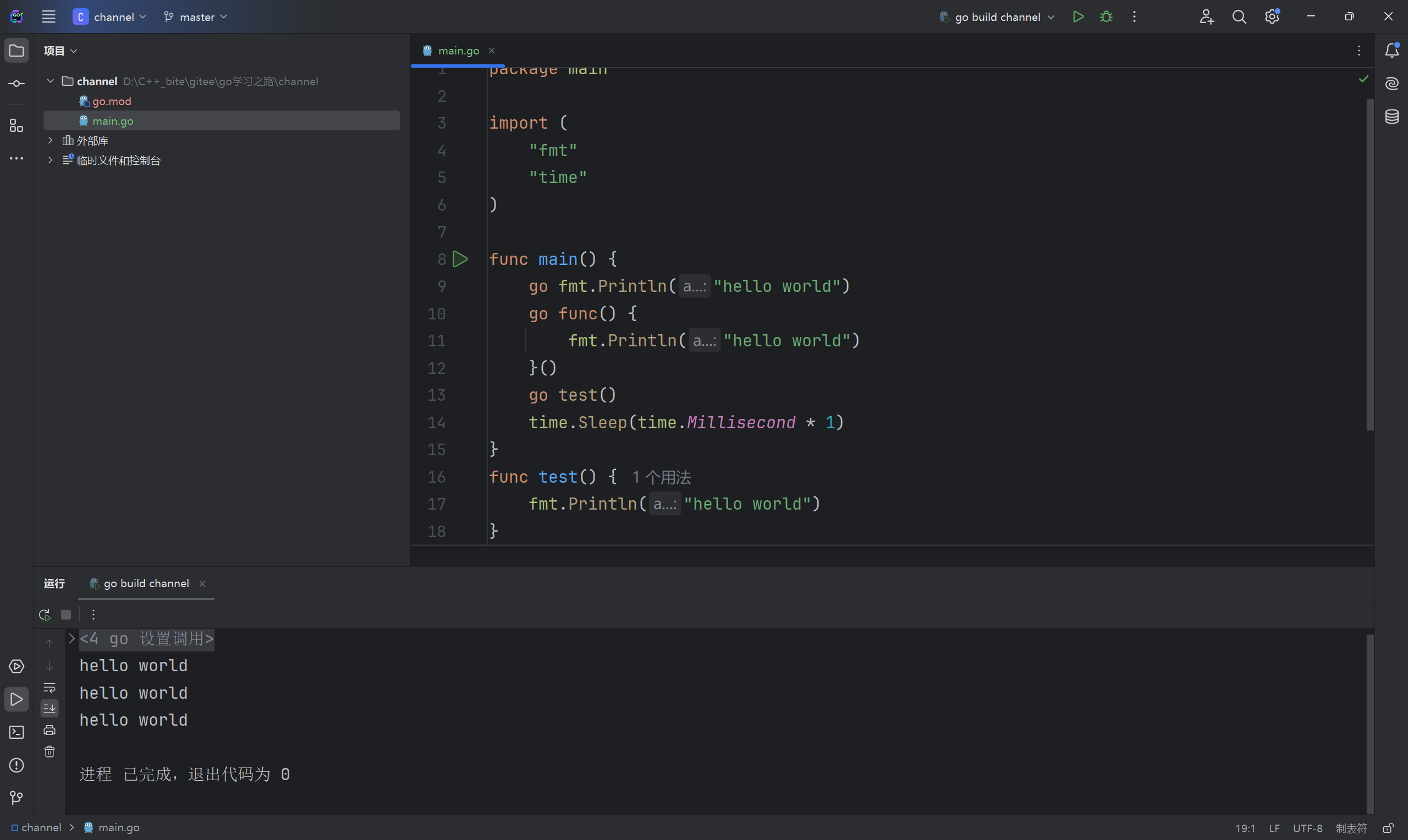Open the main hamburger menu
Screen dimensions: 1408x840
pos(49,17)
